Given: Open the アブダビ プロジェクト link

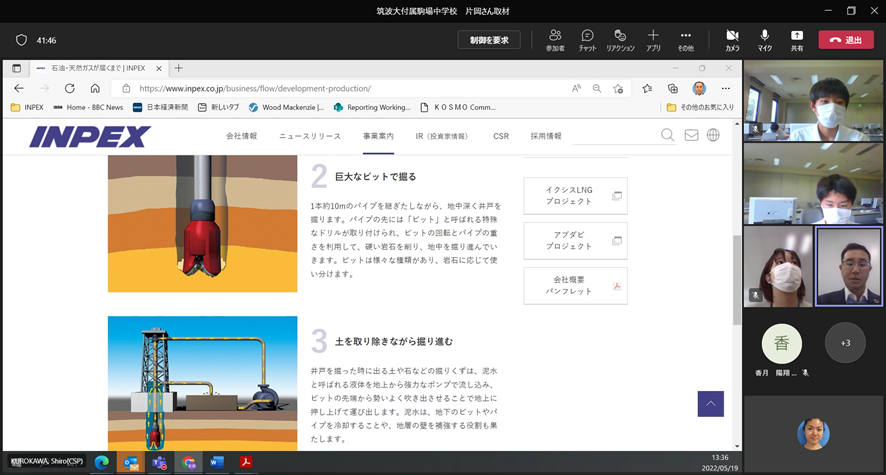Looking at the screenshot, I should coord(575,241).
